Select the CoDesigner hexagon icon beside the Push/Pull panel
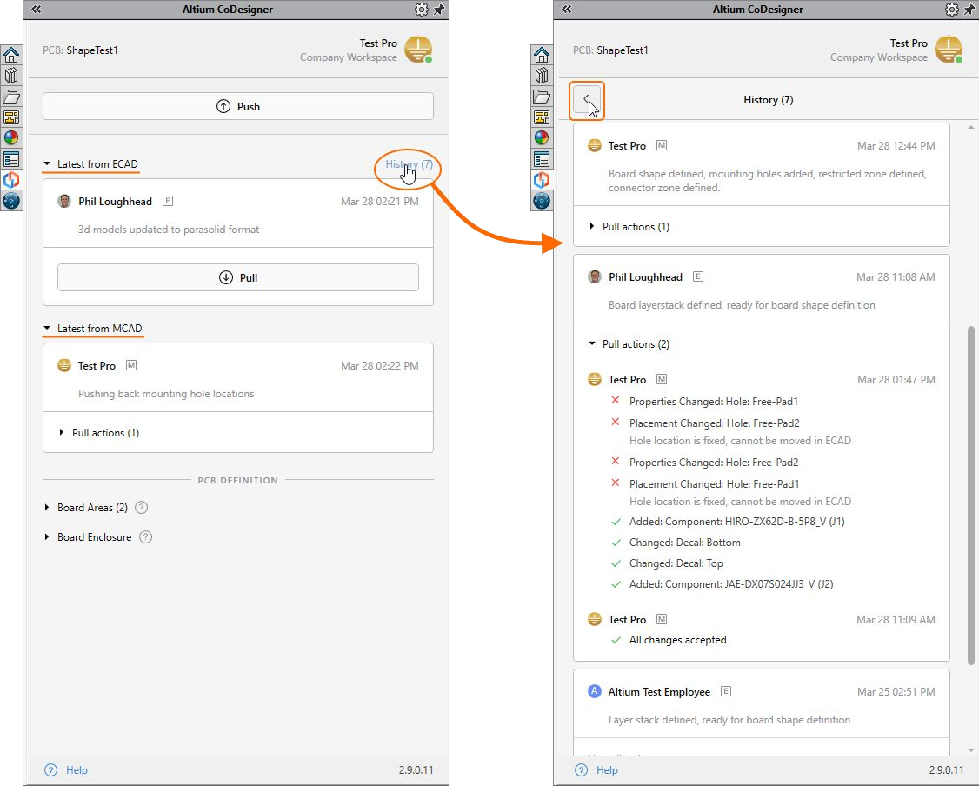 pos(11,180)
